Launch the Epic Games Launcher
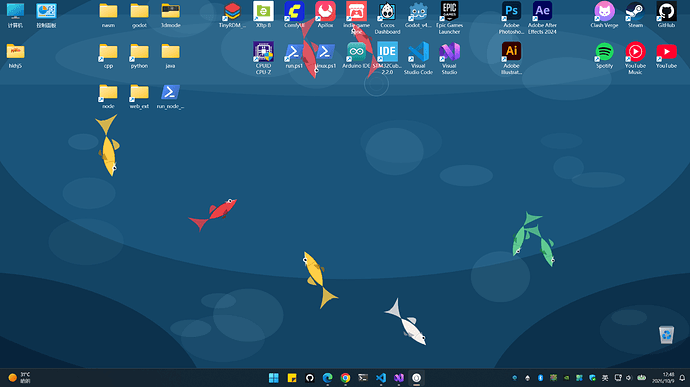This screenshot has height=387, width=690. [x=449, y=18]
